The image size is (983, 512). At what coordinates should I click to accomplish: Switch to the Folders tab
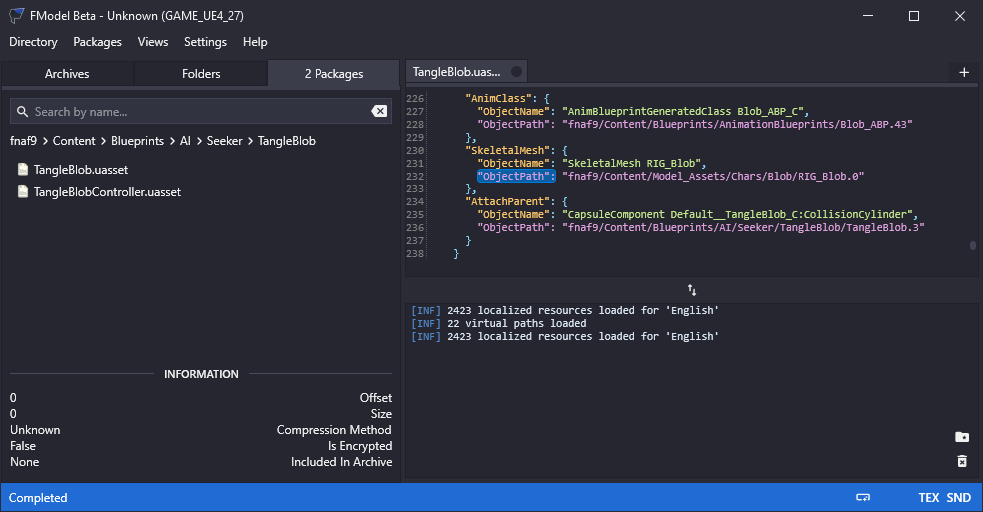201,74
